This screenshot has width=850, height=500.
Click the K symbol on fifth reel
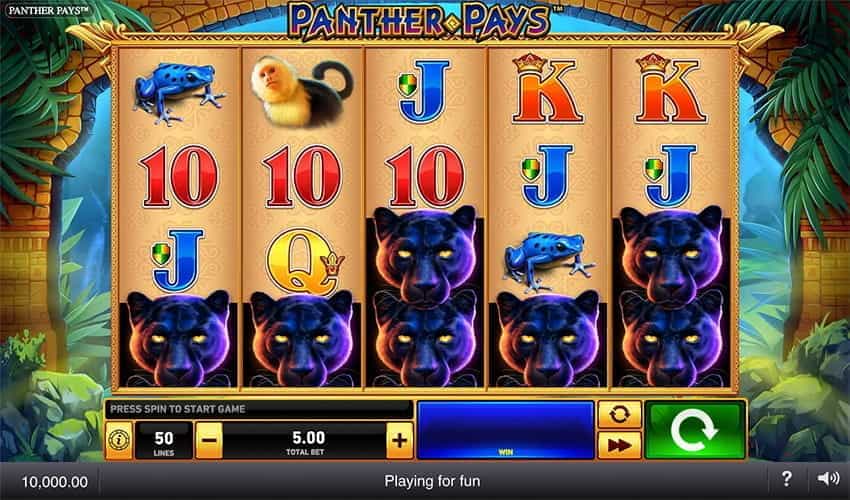pos(671,88)
